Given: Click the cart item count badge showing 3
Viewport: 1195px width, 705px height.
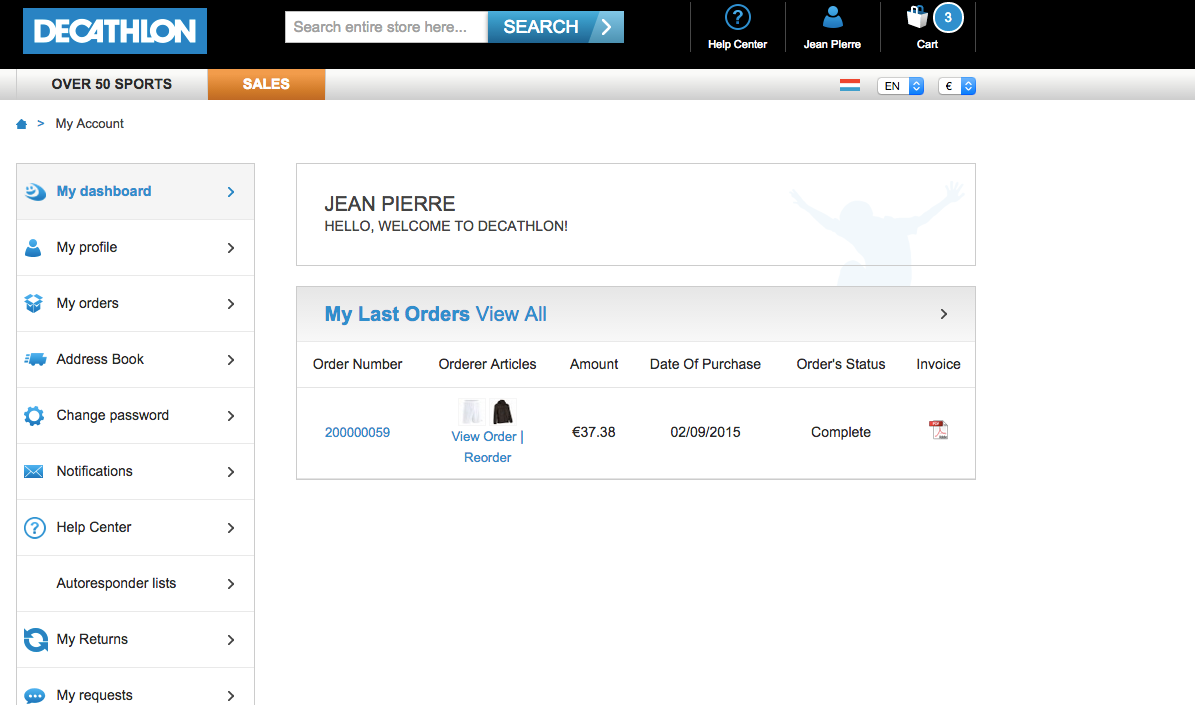Looking at the screenshot, I should click(948, 18).
